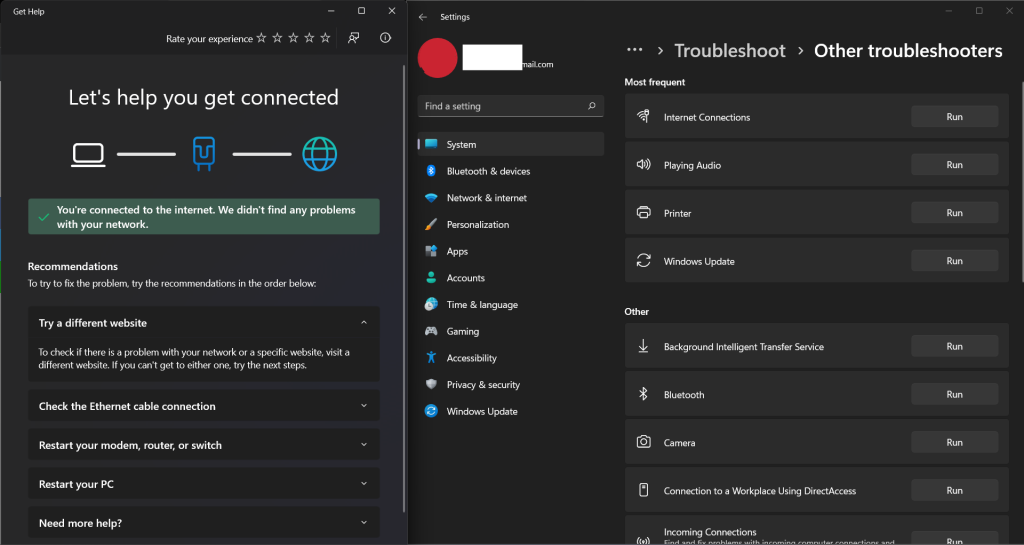Run the Bluetooth troubleshooter

point(954,394)
